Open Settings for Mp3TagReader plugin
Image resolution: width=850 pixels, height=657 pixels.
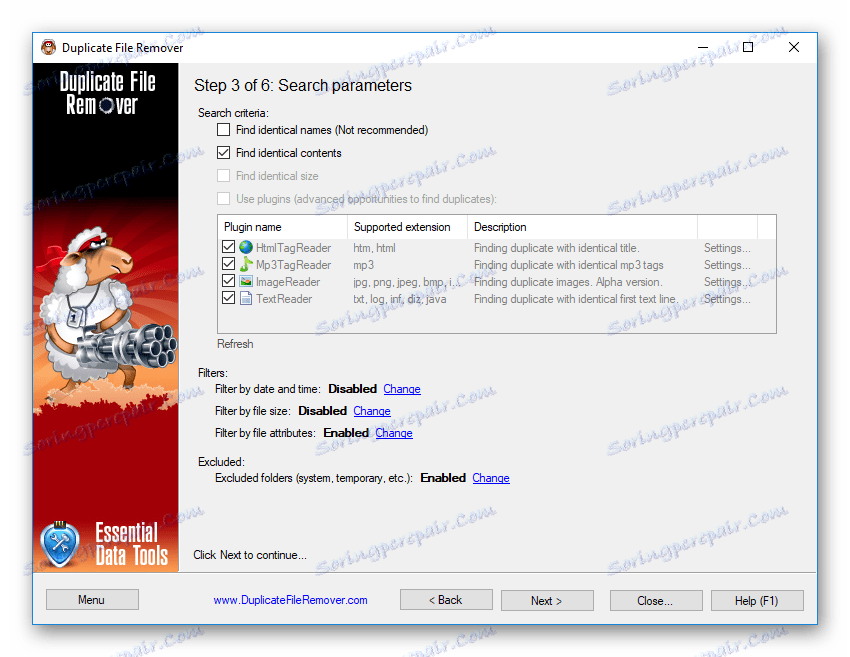click(x=727, y=265)
